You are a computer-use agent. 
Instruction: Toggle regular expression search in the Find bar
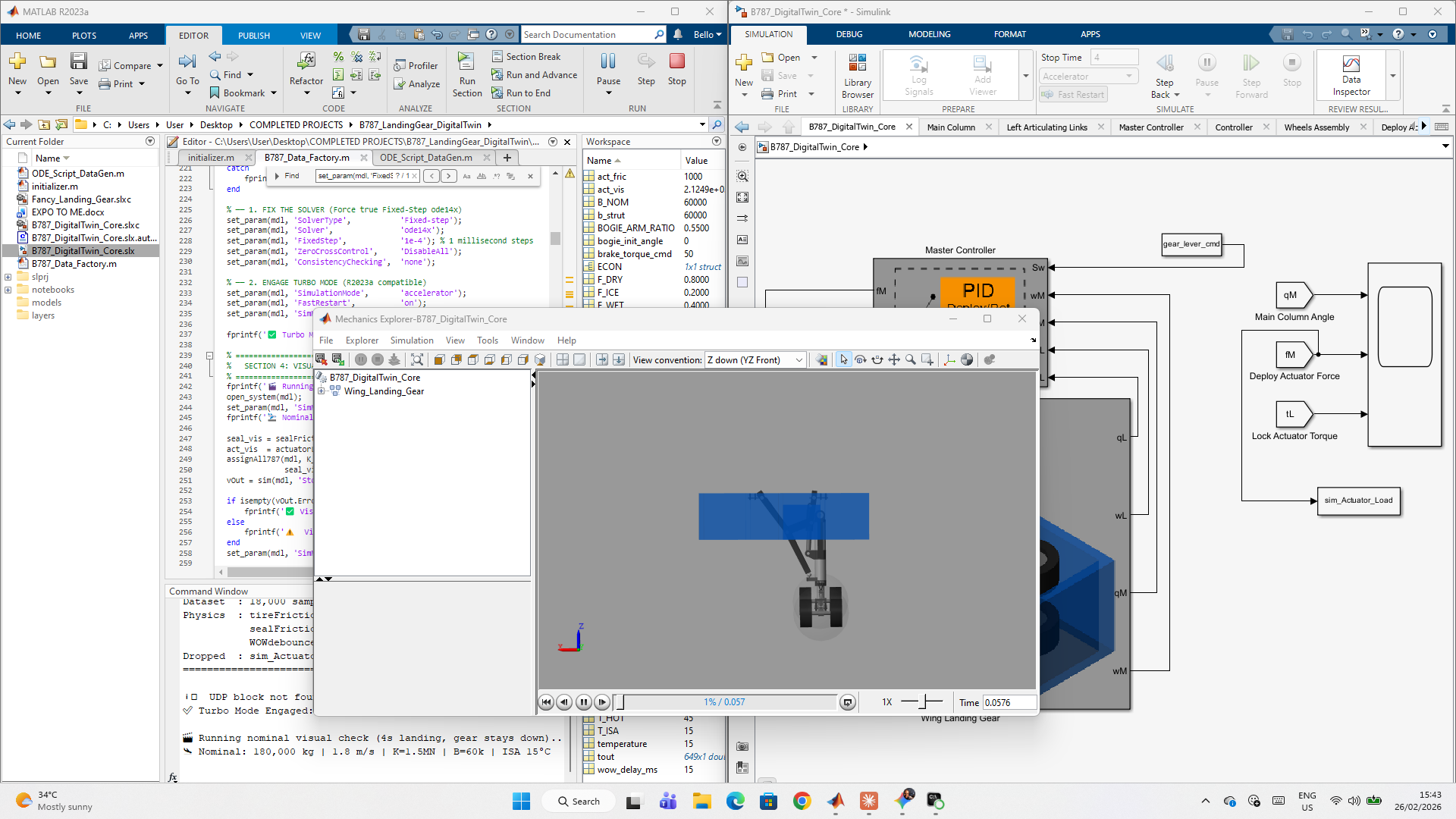497,176
